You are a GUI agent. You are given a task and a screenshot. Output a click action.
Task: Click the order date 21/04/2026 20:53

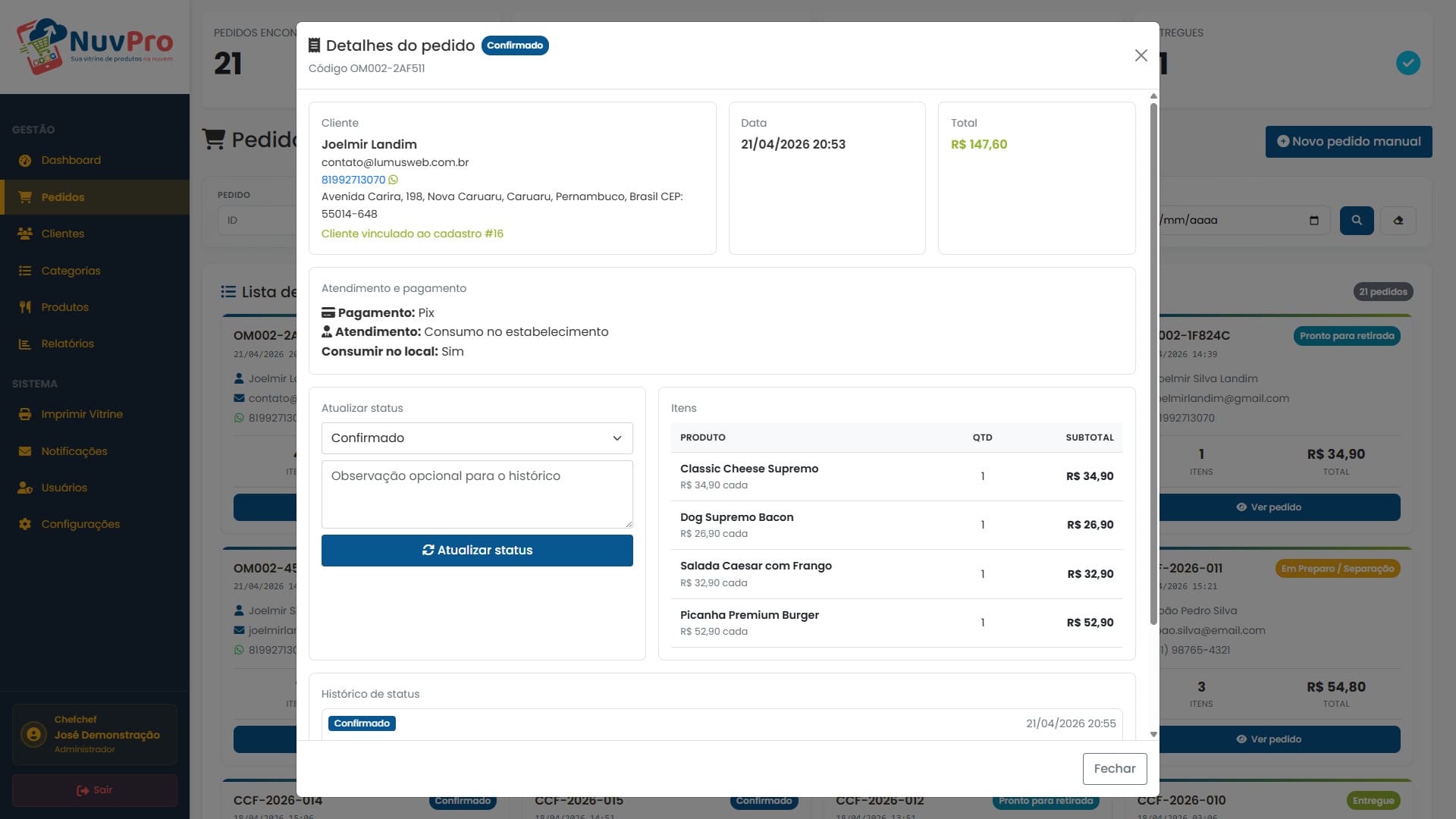(793, 144)
